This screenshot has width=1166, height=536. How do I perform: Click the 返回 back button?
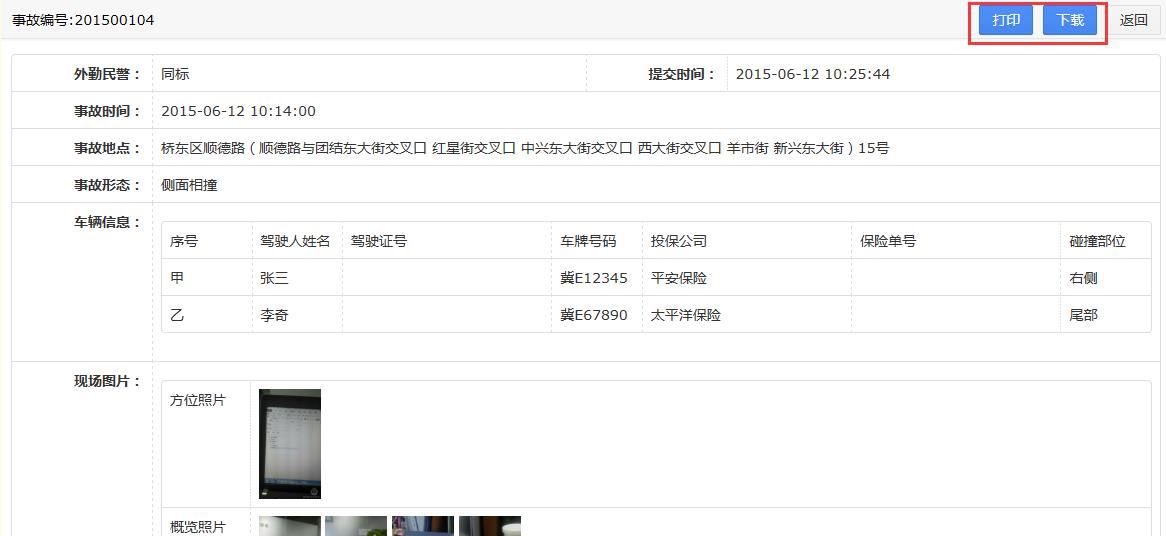(1133, 20)
